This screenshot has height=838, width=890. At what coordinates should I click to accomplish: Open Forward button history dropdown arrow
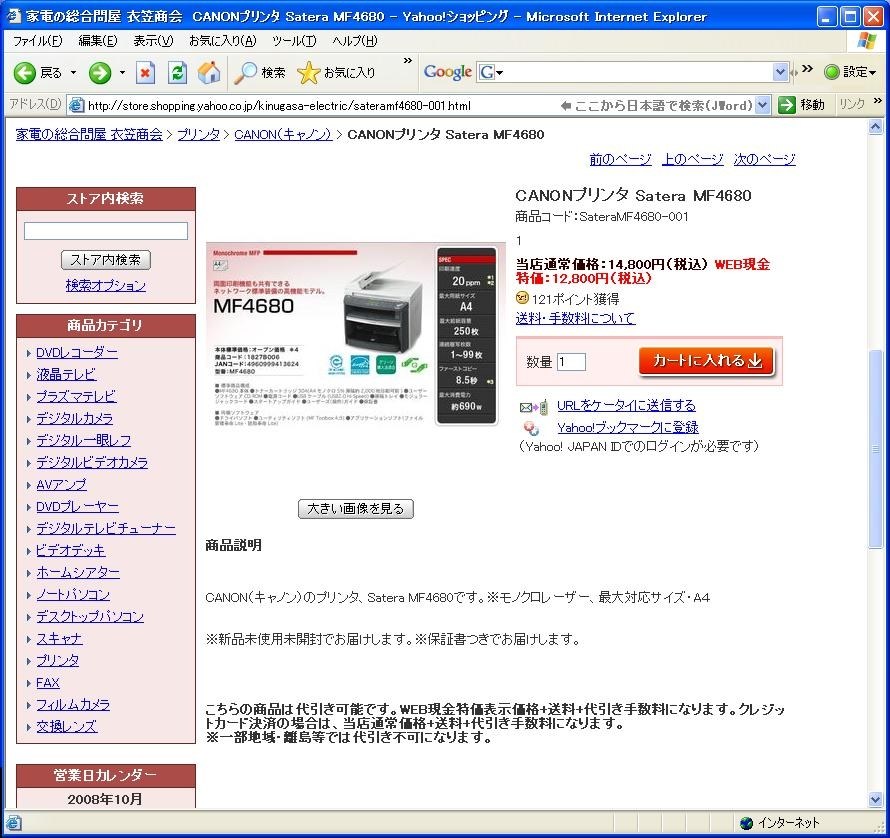[122, 73]
